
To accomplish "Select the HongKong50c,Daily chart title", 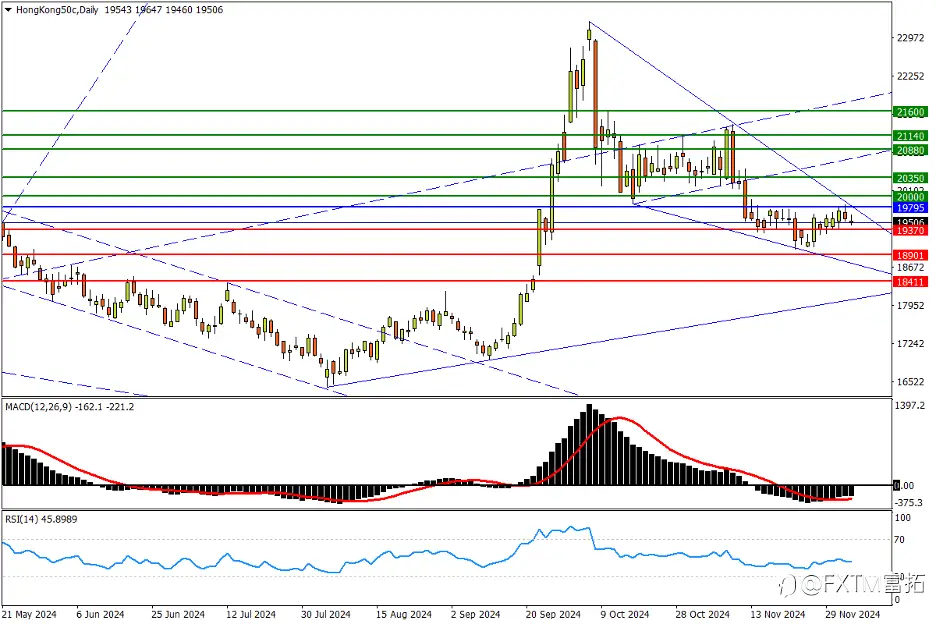I will pyautogui.click(x=57, y=10).
